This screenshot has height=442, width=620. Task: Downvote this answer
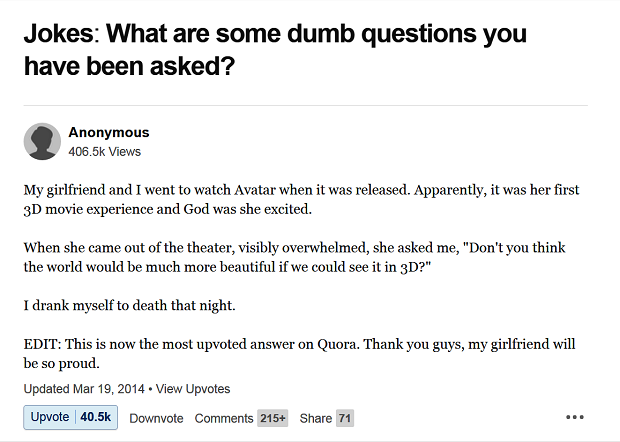pos(156,418)
